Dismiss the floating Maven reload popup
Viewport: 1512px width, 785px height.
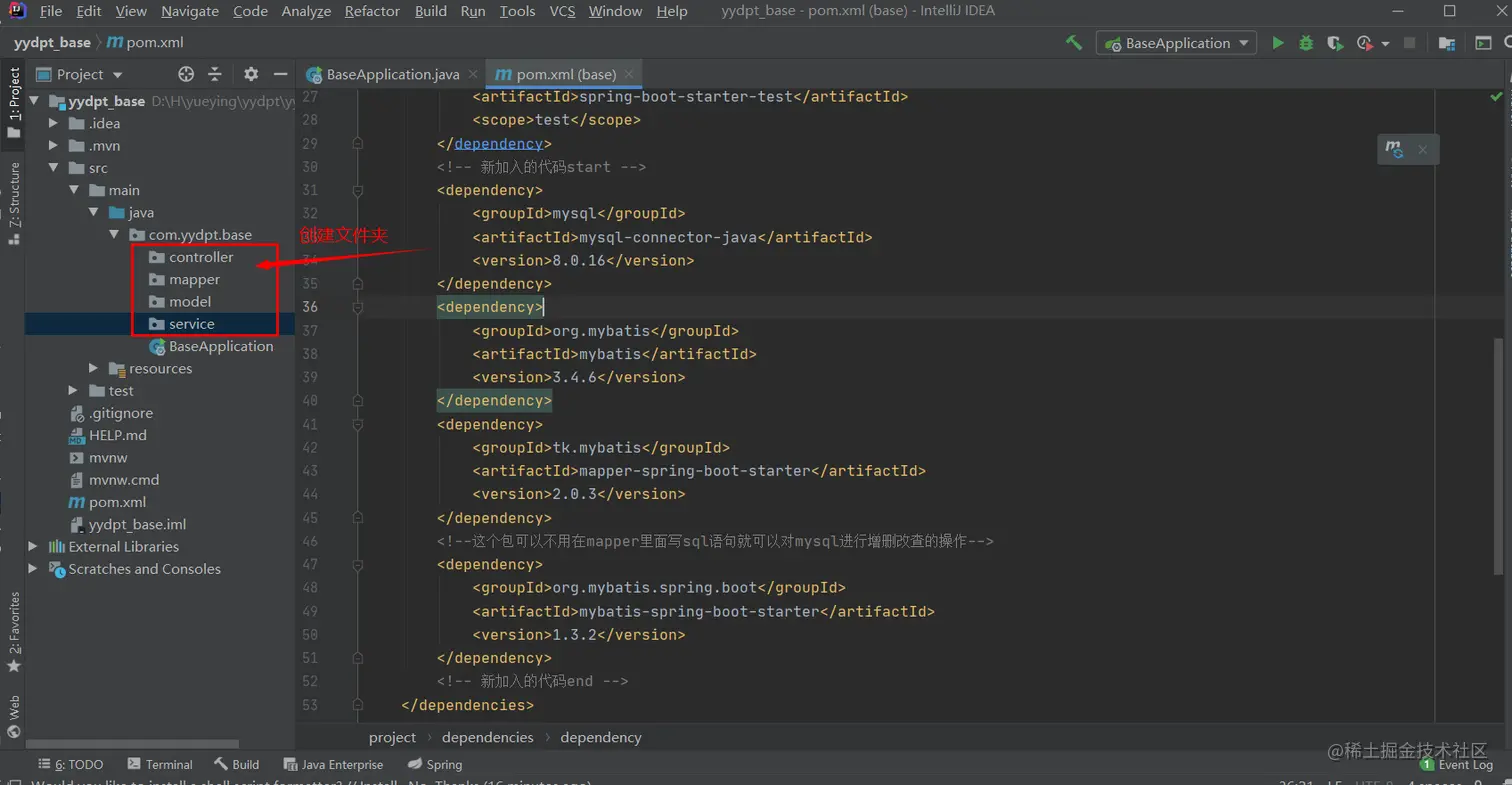1422,150
